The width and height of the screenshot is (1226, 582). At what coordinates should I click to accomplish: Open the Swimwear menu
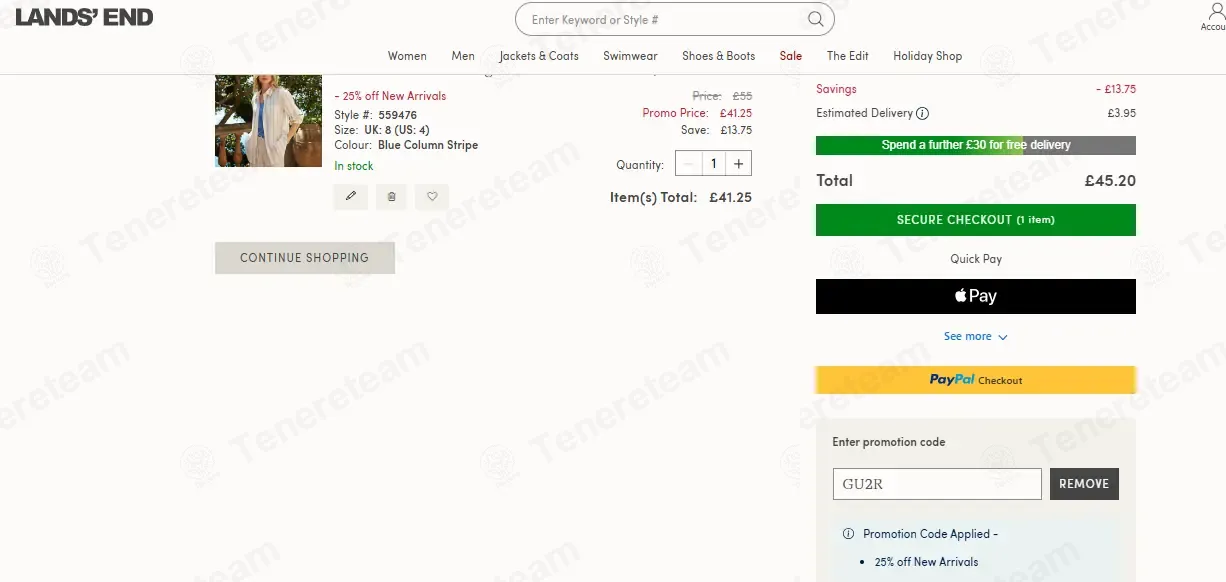click(x=630, y=56)
